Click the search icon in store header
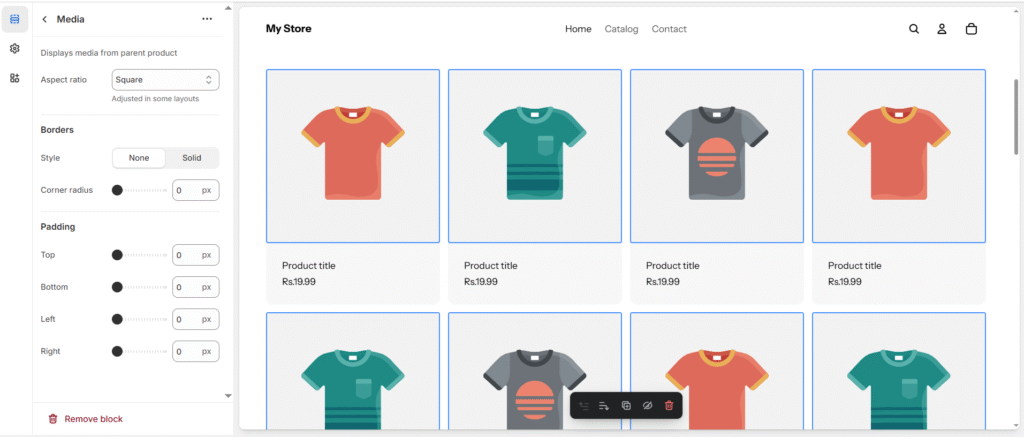The height and width of the screenshot is (437, 1024). click(x=914, y=29)
